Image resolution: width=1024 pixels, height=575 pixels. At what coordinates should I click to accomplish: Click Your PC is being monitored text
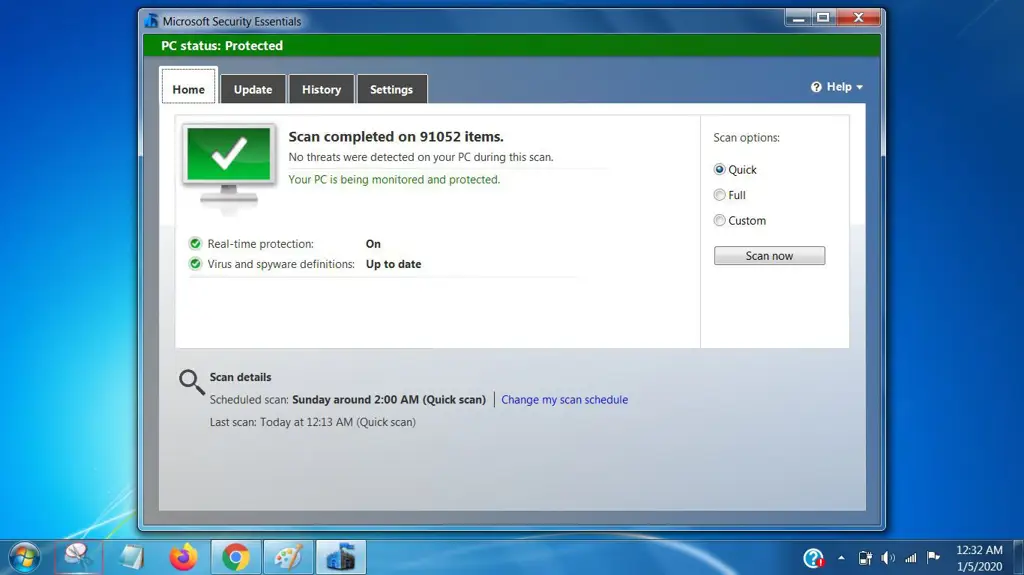coord(394,179)
